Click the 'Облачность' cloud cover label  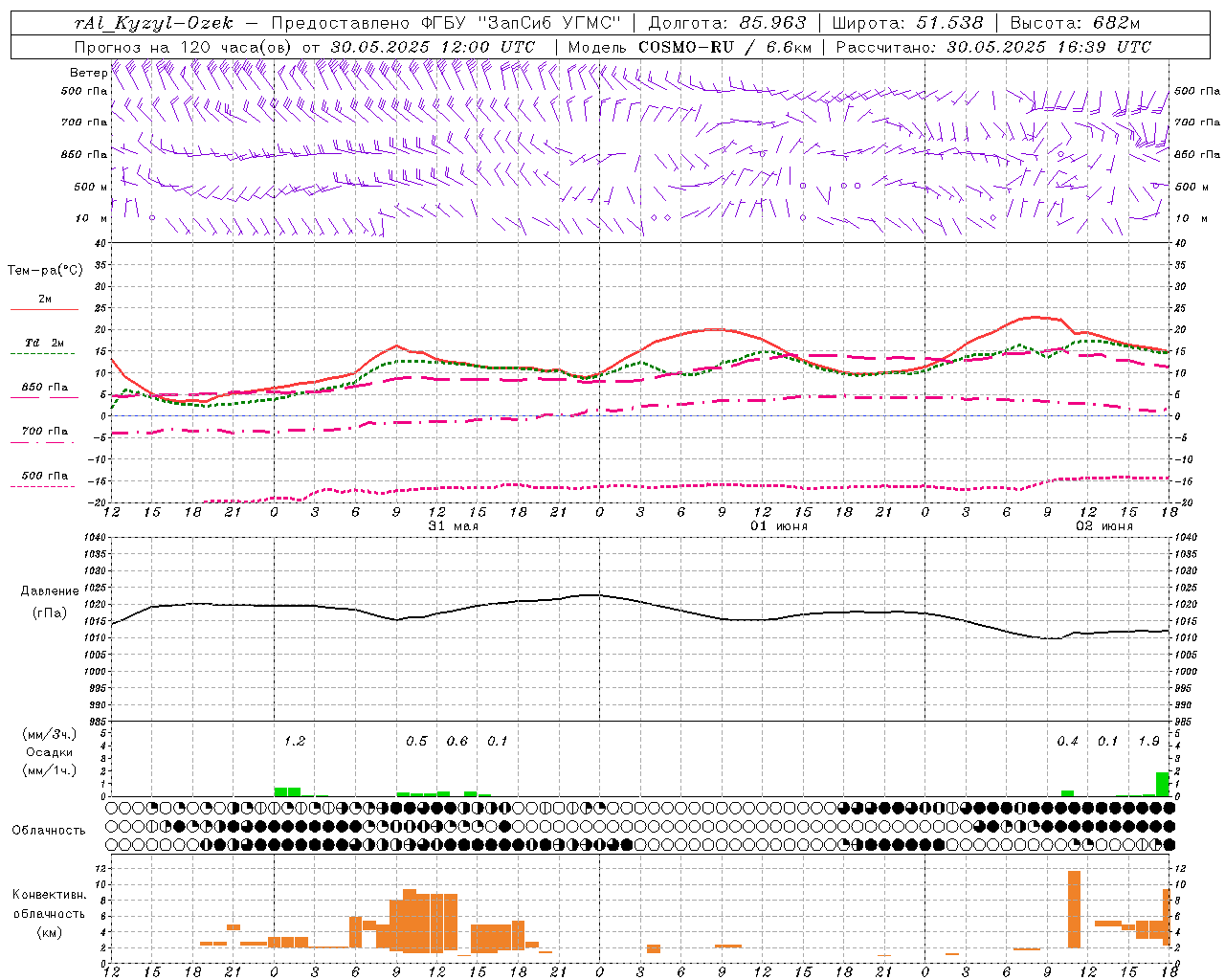(49, 831)
